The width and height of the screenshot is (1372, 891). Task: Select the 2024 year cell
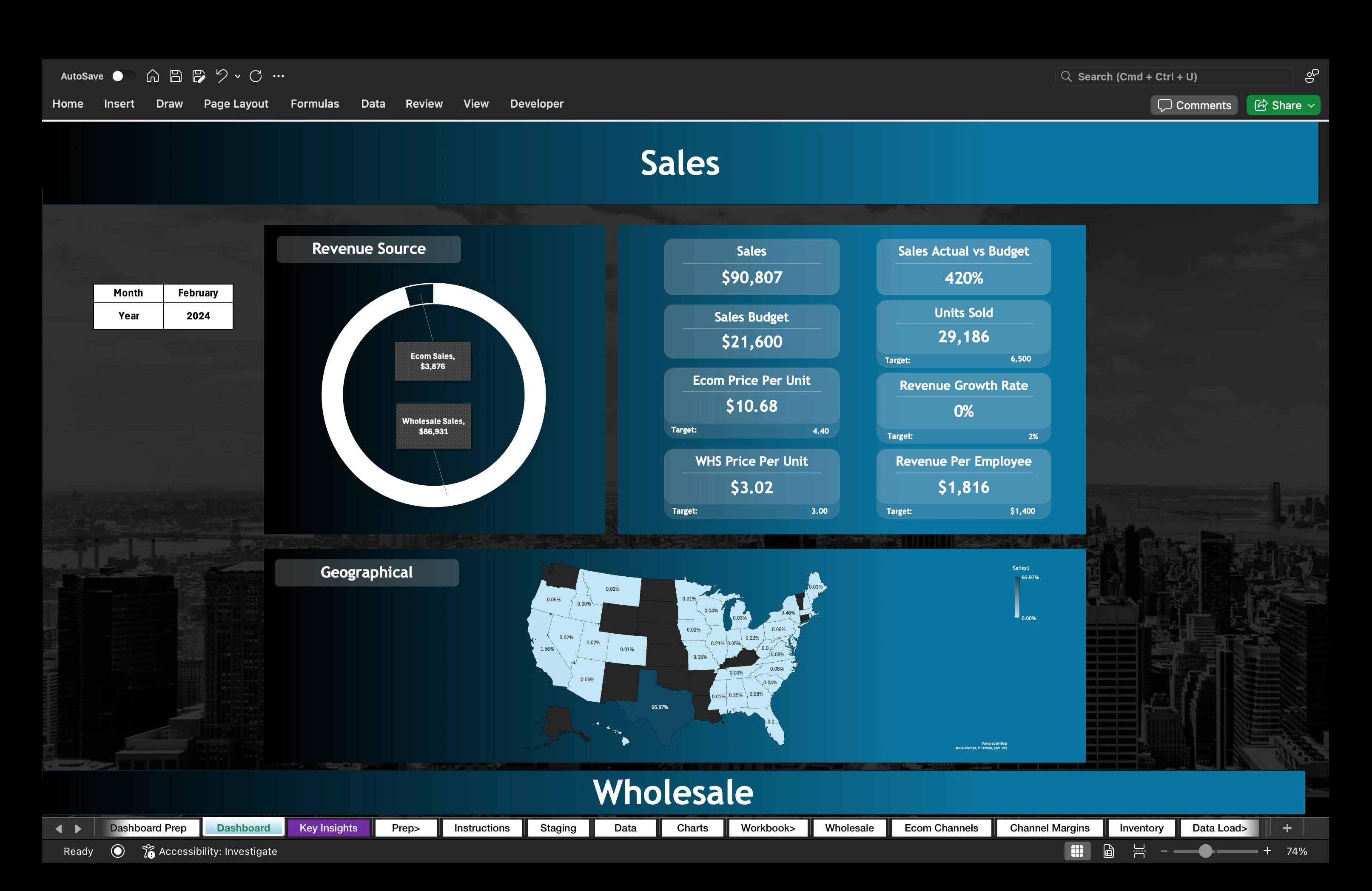pyautogui.click(x=198, y=316)
